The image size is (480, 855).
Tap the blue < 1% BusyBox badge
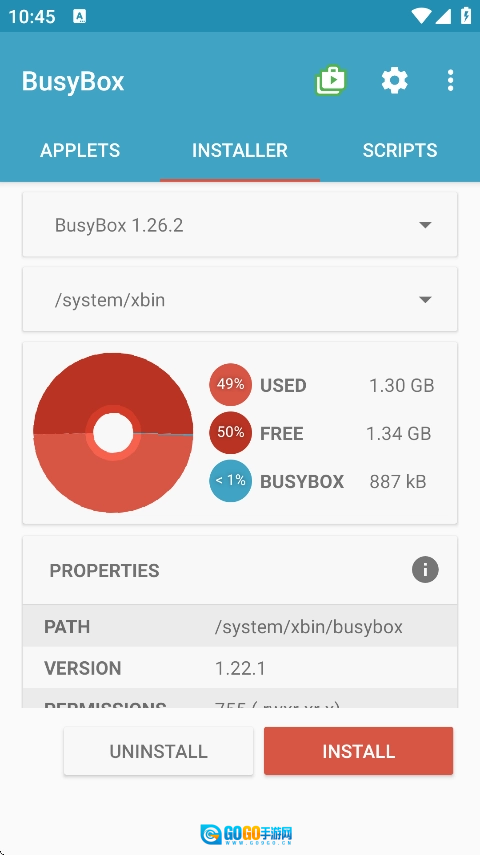tap(230, 481)
